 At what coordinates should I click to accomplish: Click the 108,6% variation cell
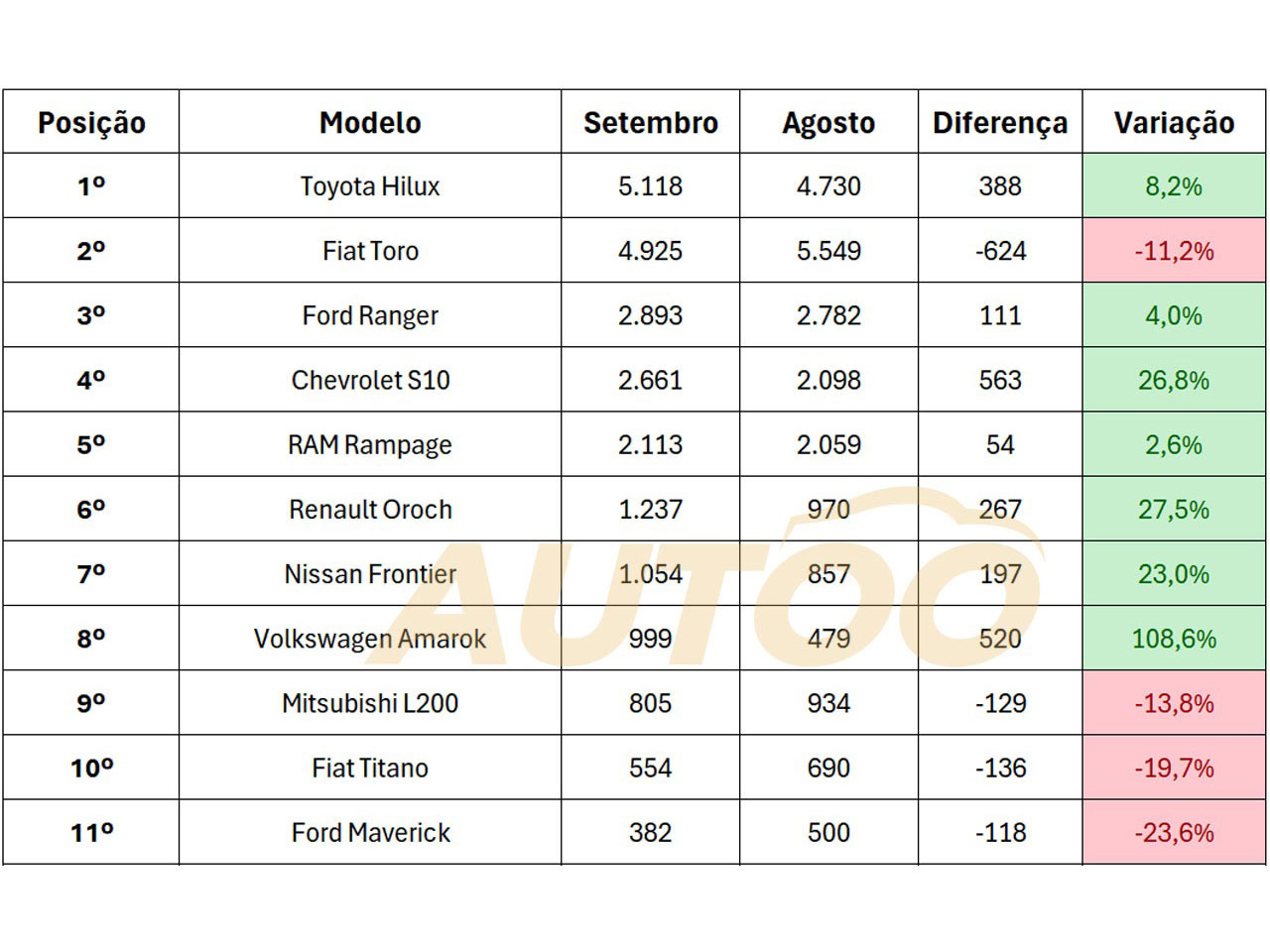(1174, 638)
